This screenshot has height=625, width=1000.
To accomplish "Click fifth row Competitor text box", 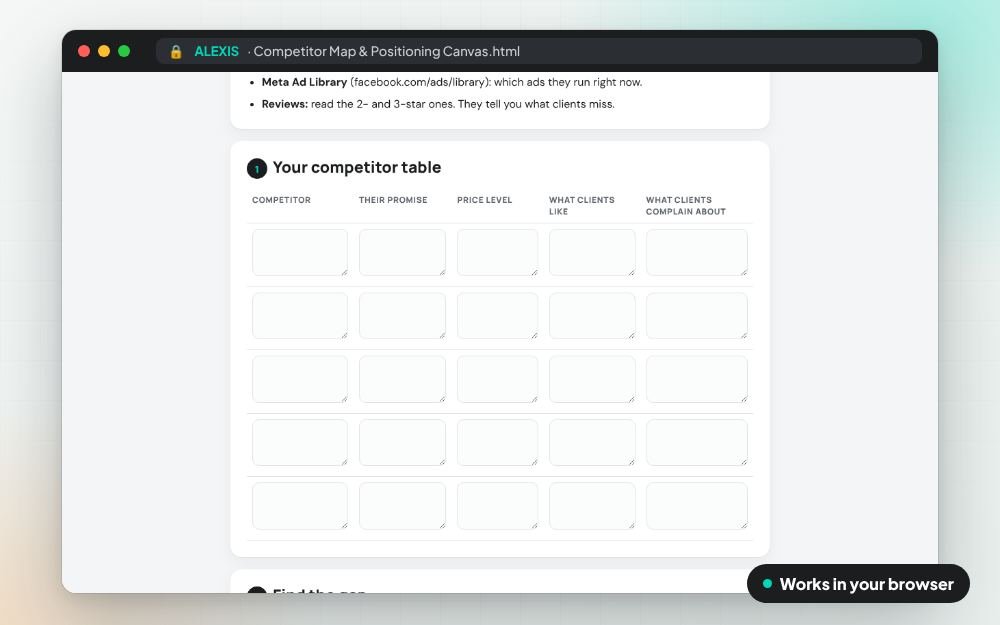I will pyautogui.click(x=300, y=506).
